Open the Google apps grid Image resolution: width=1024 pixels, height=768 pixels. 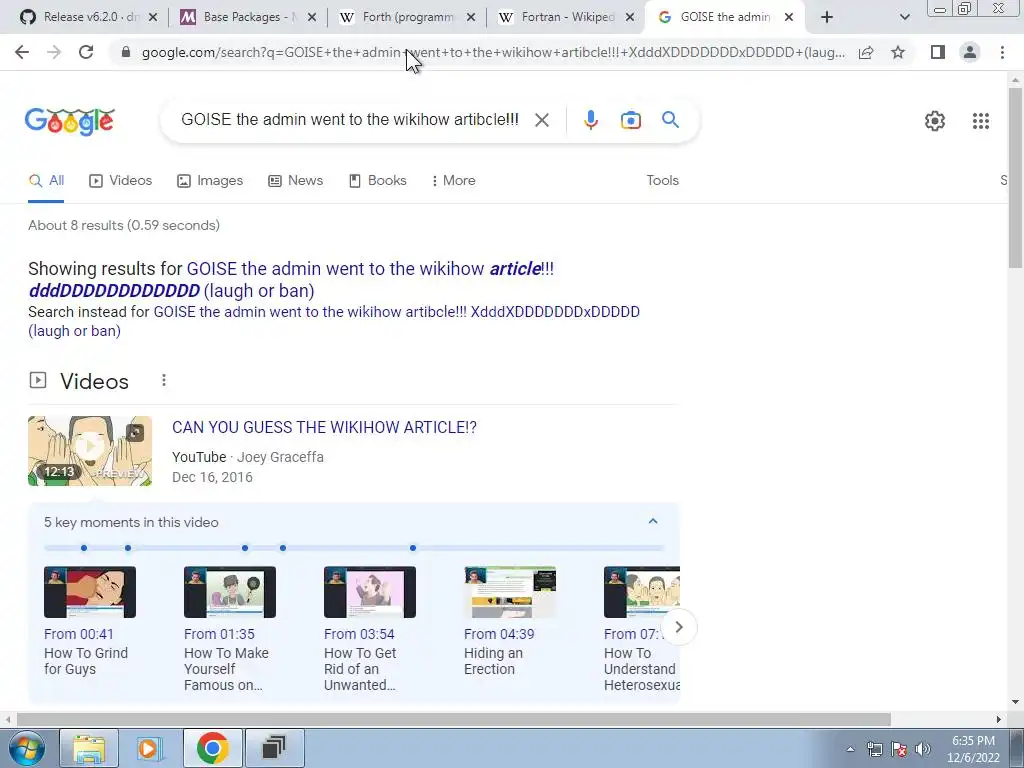coord(980,121)
